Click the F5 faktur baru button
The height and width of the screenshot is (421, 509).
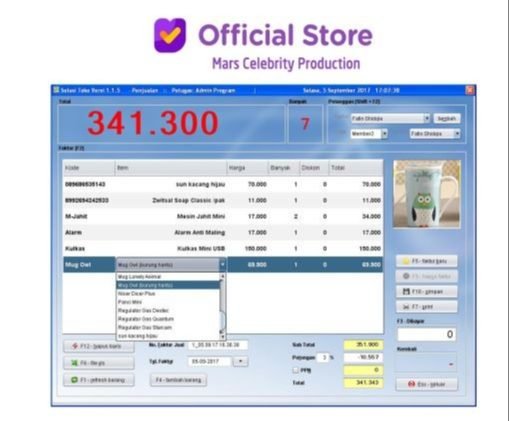(x=426, y=261)
